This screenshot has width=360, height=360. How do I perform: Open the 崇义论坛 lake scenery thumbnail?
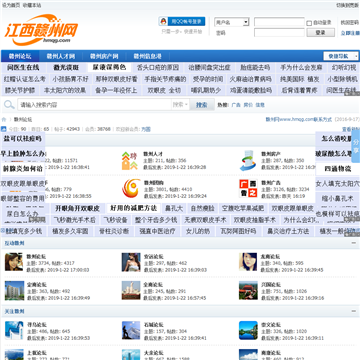click(x=248, y=330)
